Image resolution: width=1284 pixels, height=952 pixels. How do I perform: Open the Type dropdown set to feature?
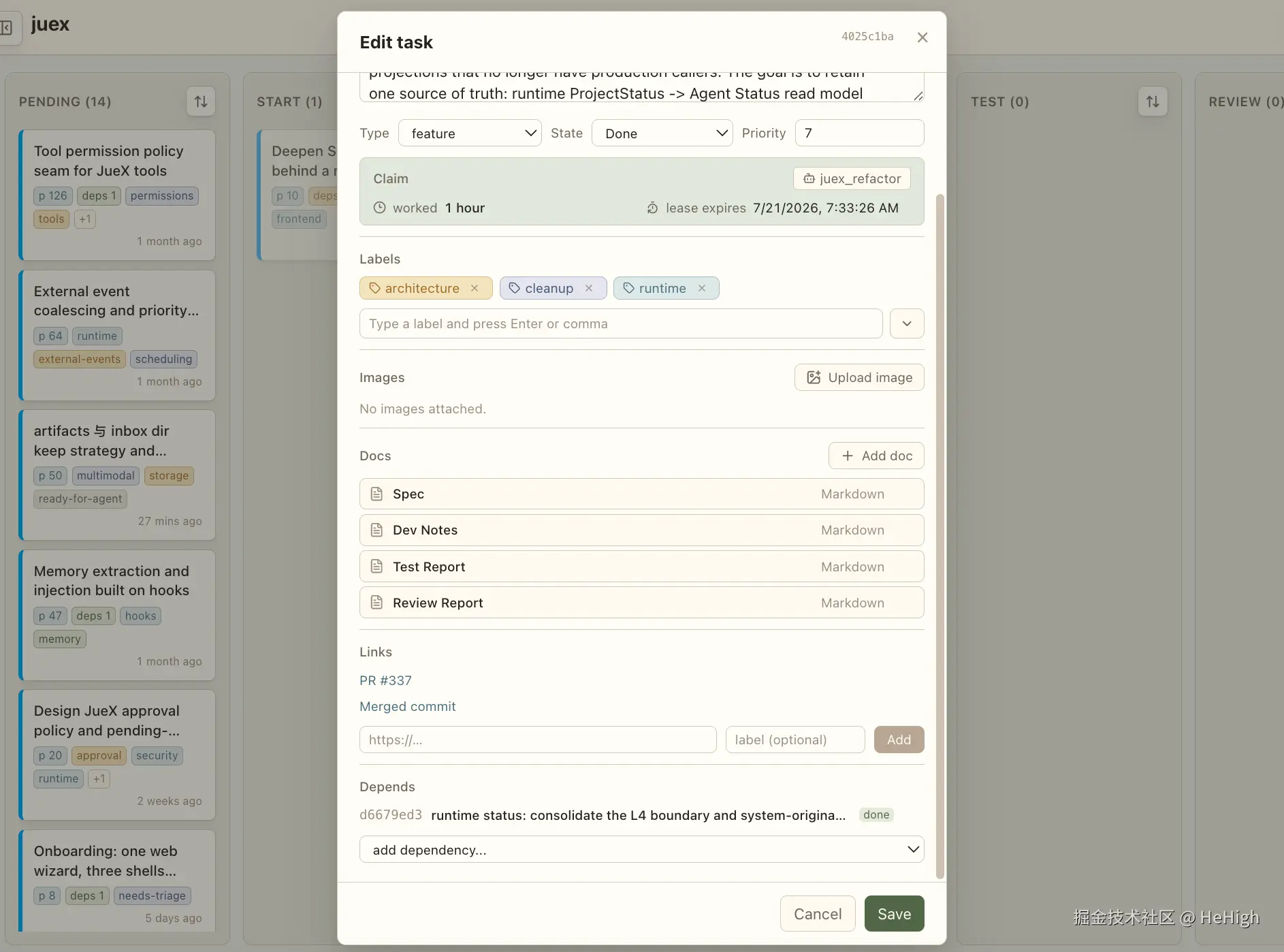pos(470,133)
